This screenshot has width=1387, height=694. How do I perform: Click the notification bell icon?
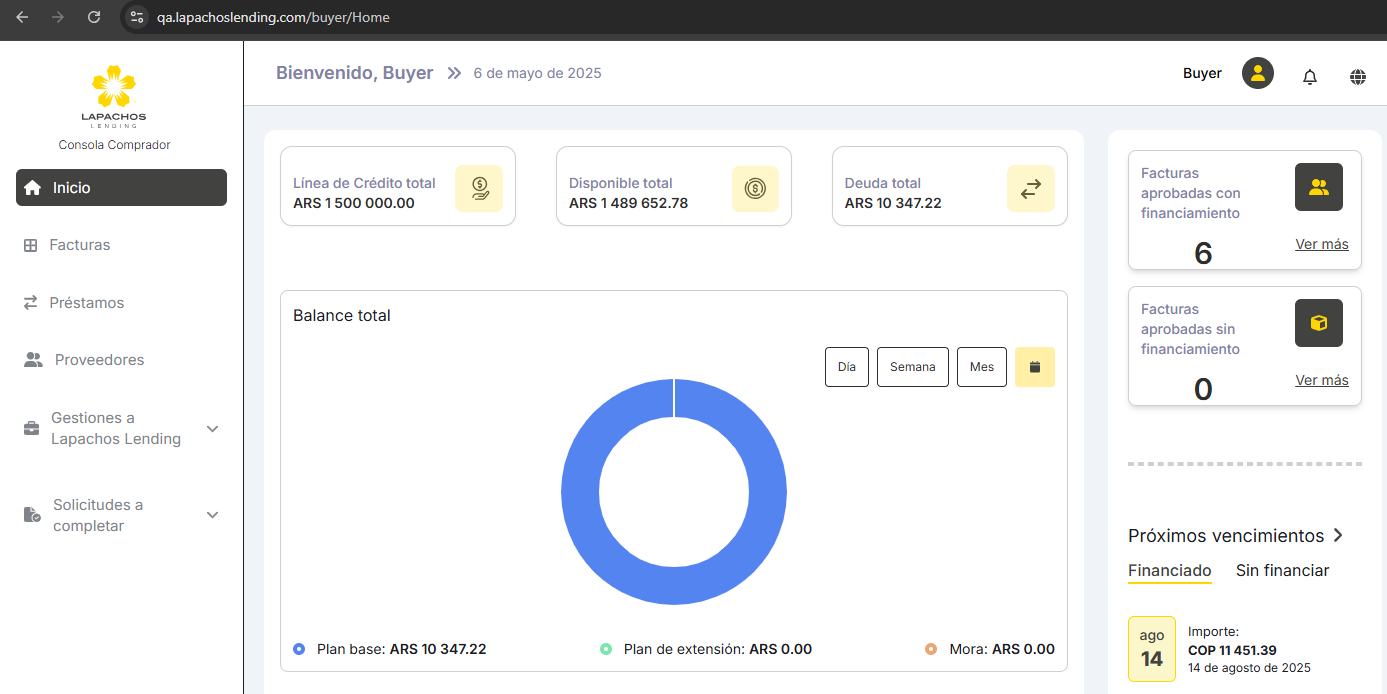tap(1310, 77)
